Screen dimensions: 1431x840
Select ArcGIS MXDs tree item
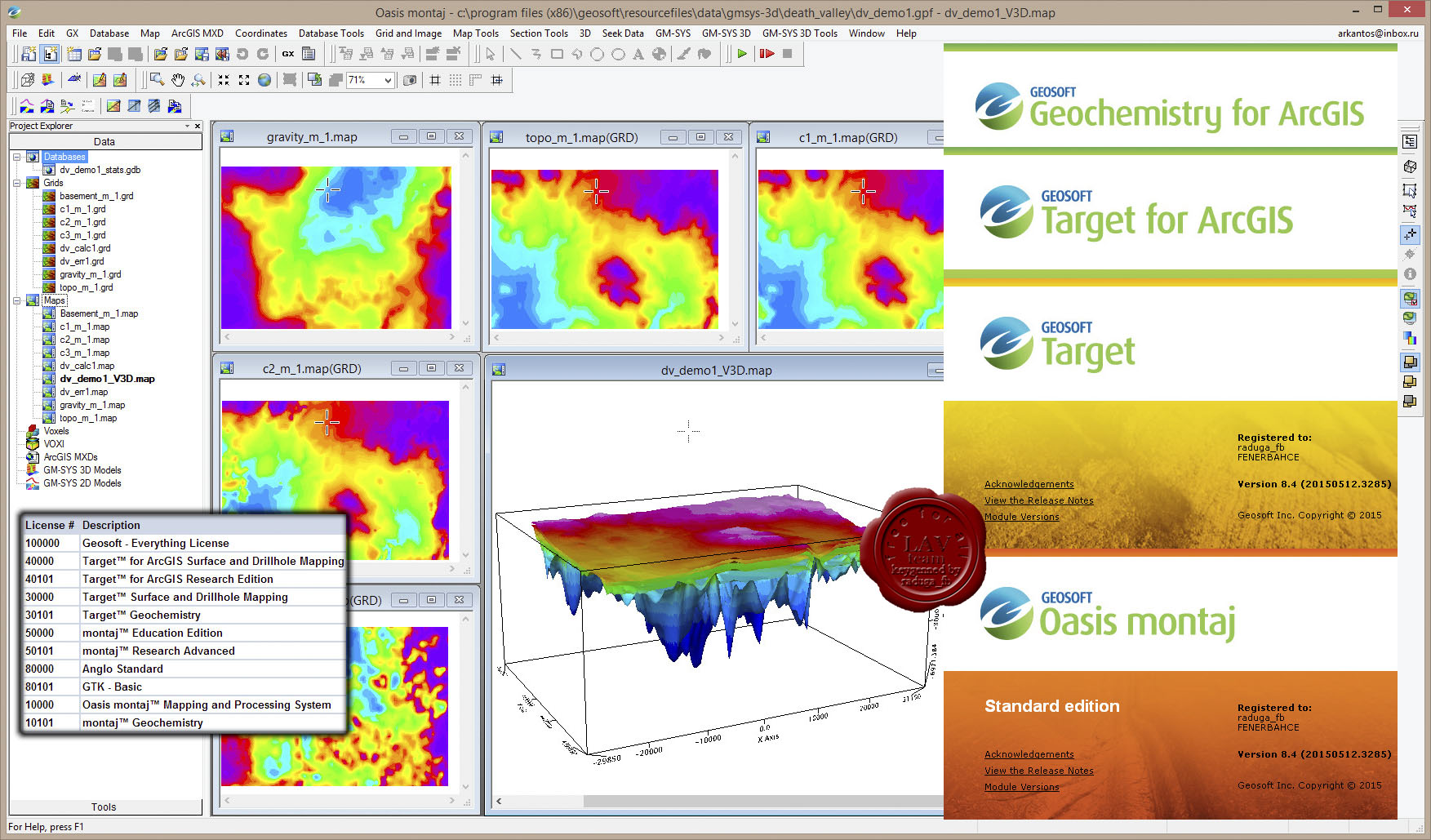[70, 457]
